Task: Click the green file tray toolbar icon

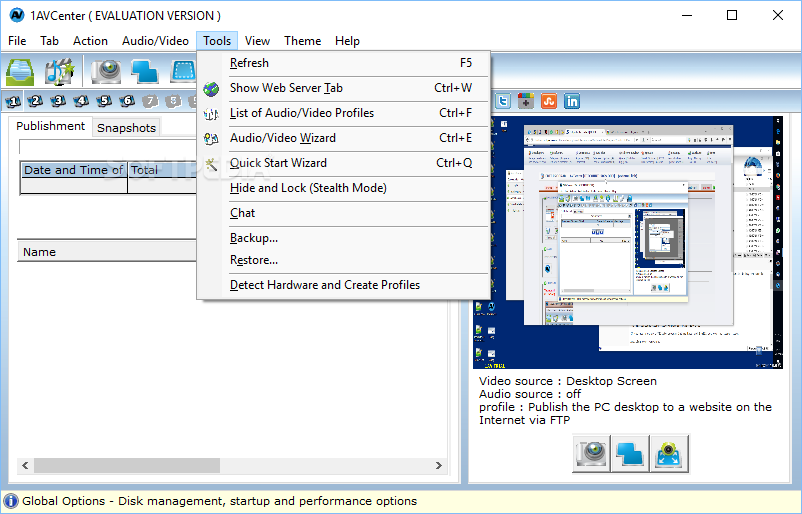Action: pyautogui.click(x=20, y=72)
